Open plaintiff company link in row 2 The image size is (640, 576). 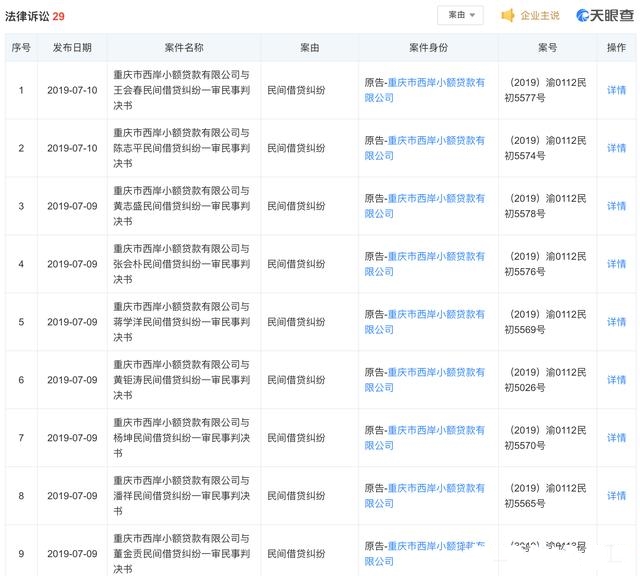tap(424, 148)
